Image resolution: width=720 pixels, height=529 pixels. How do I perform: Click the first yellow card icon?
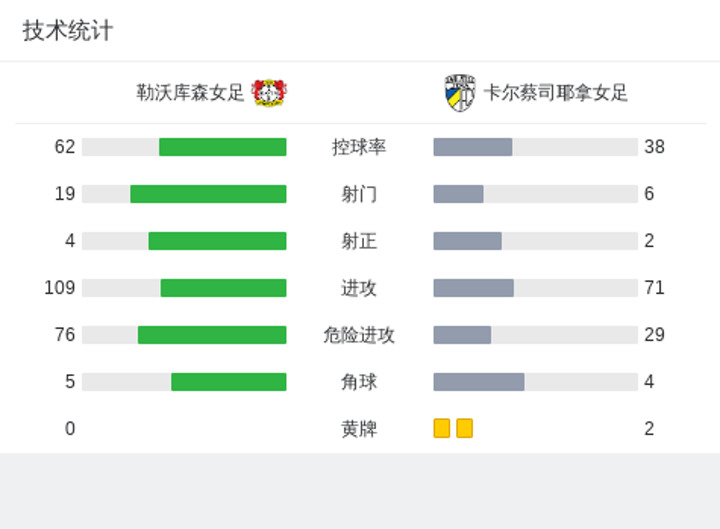pyautogui.click(x=442, y=428)
